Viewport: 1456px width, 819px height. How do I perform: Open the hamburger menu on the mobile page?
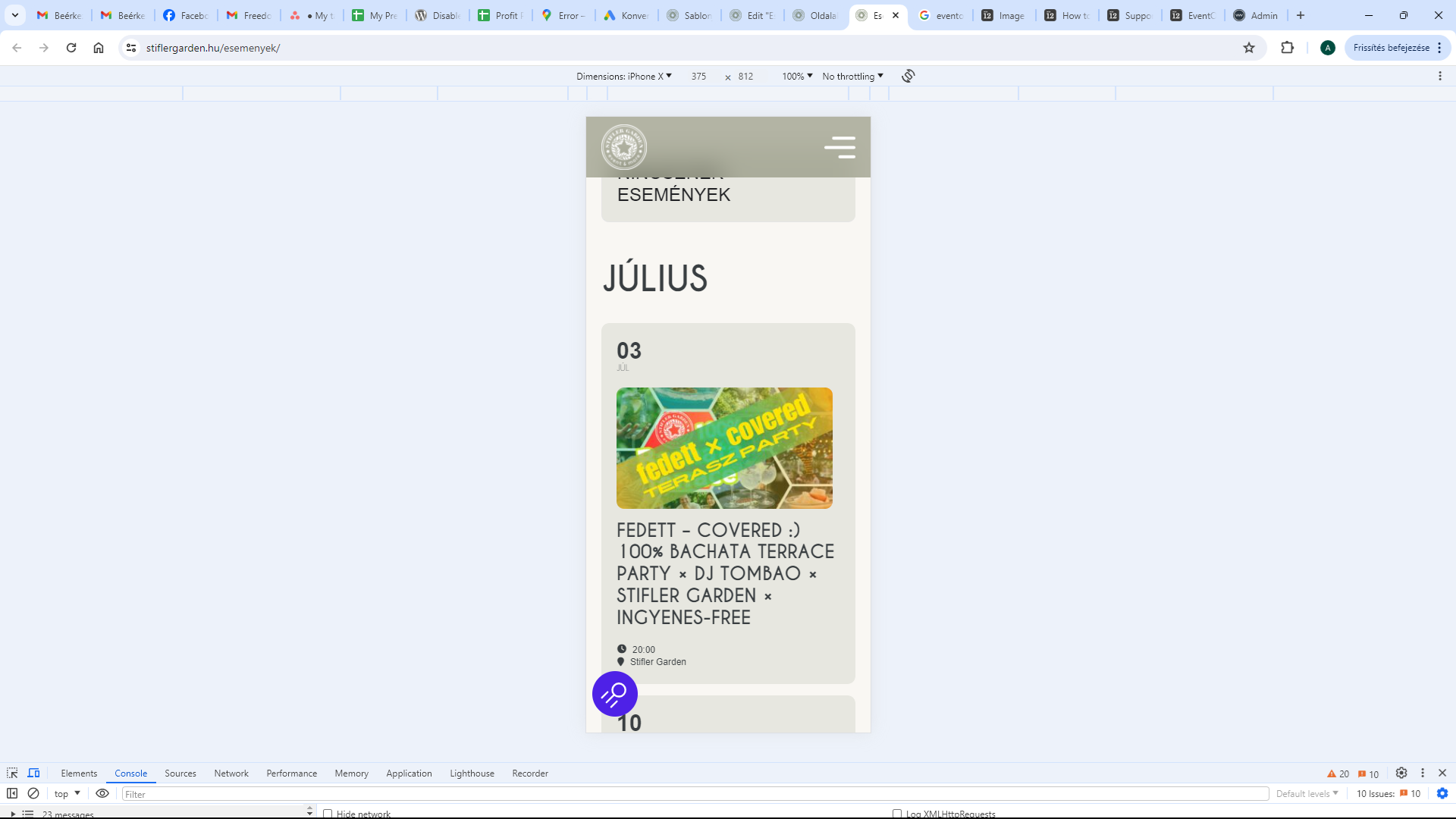pos(839,147)
